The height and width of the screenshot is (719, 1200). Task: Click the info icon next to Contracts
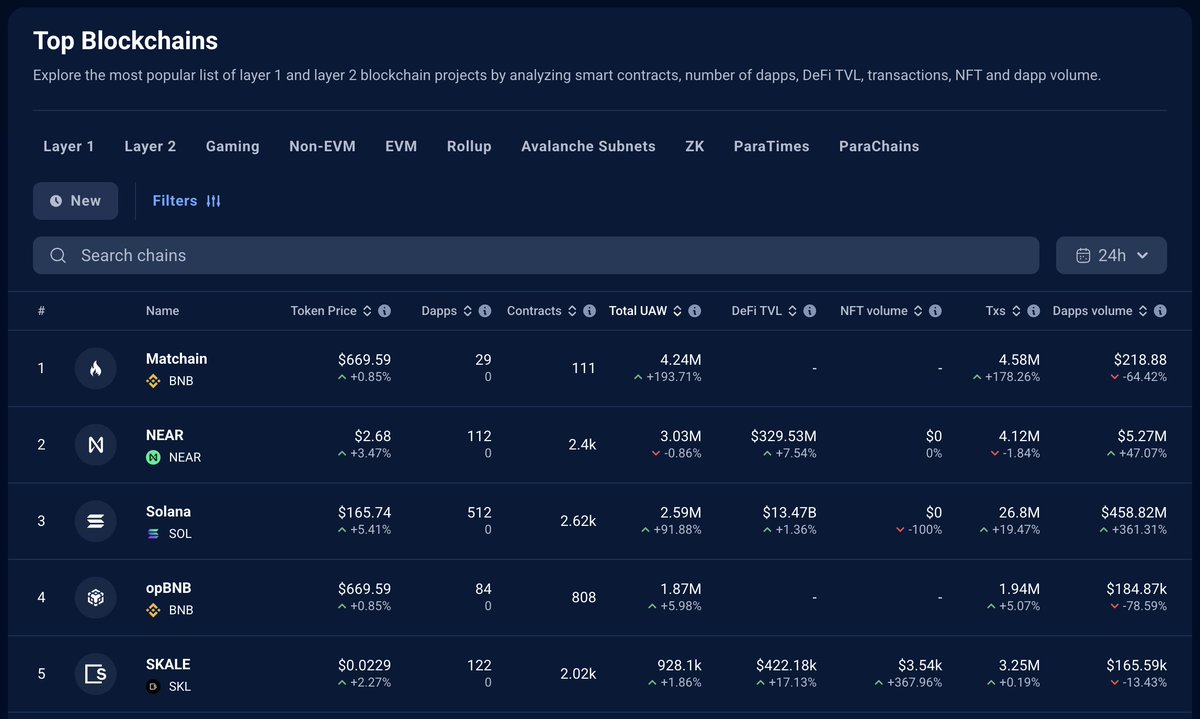pyautogui.click(x=590, y=311)
